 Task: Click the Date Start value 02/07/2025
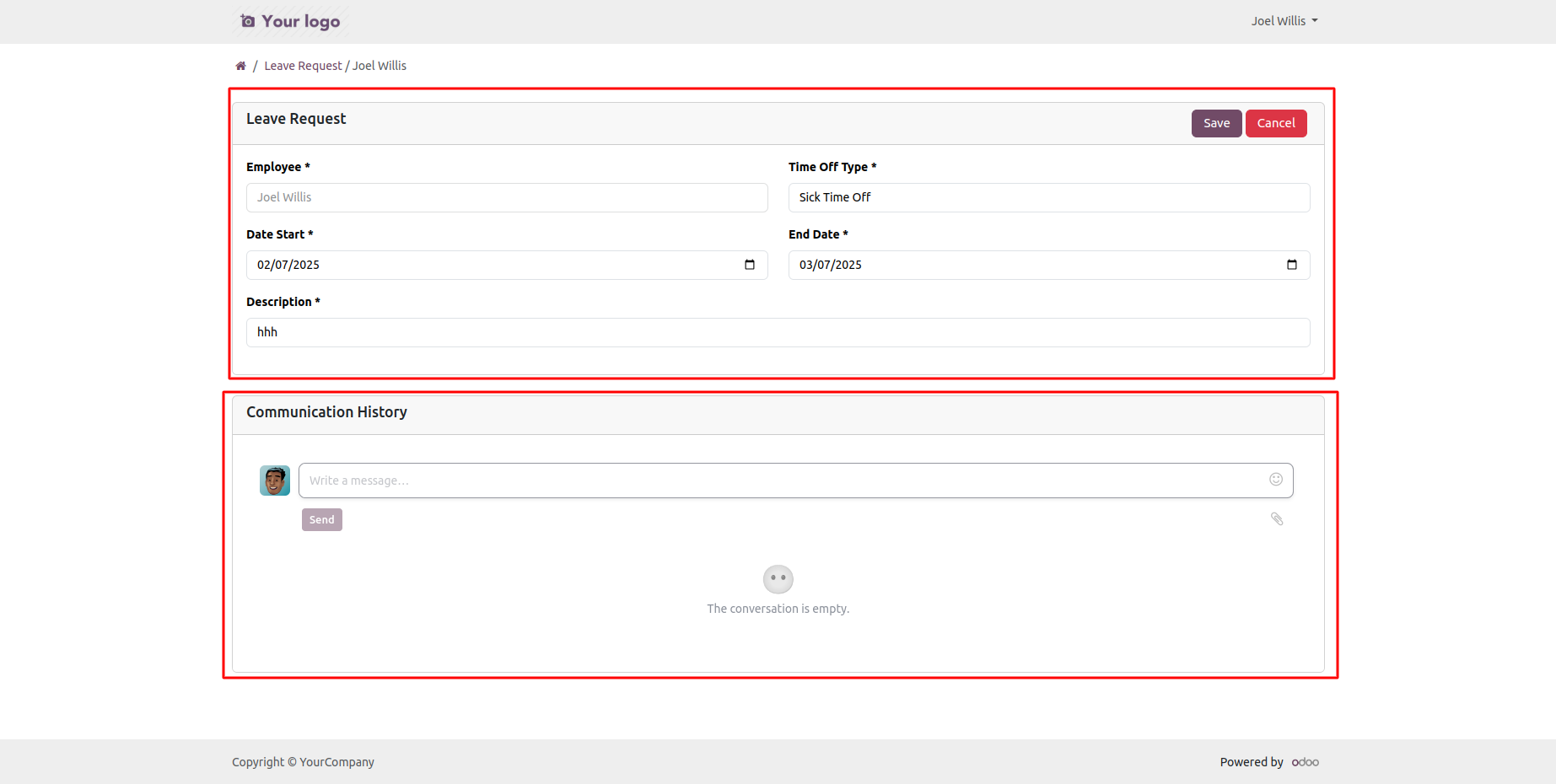(288, 265)
